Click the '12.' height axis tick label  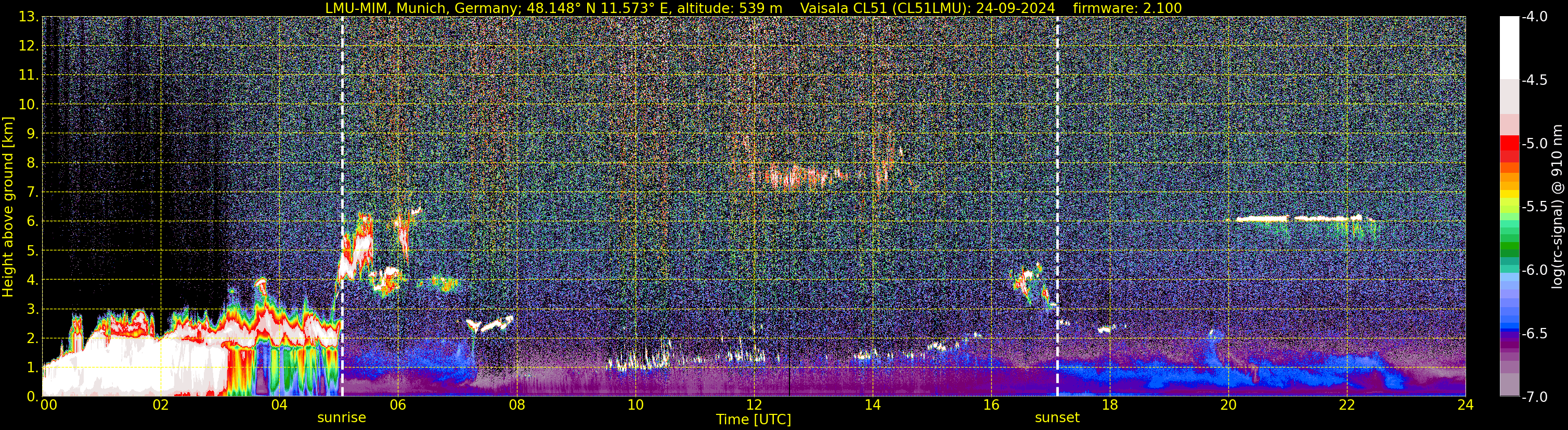(29, 46)
